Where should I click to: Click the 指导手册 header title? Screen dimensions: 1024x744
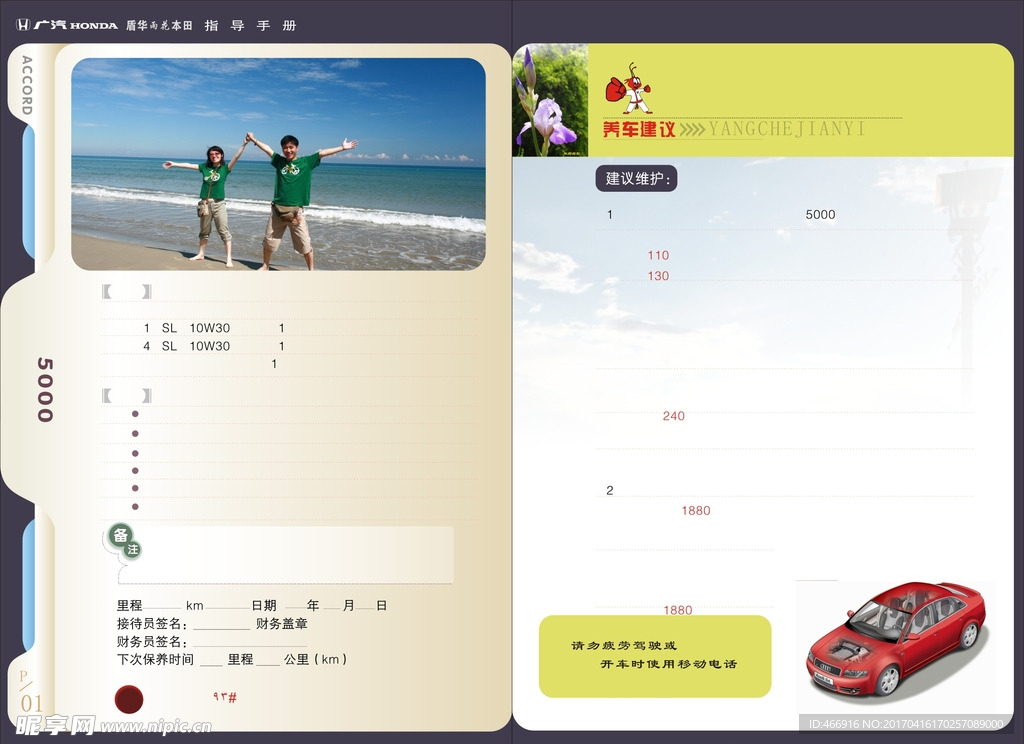pyautogui.click(x=251, y=25)
